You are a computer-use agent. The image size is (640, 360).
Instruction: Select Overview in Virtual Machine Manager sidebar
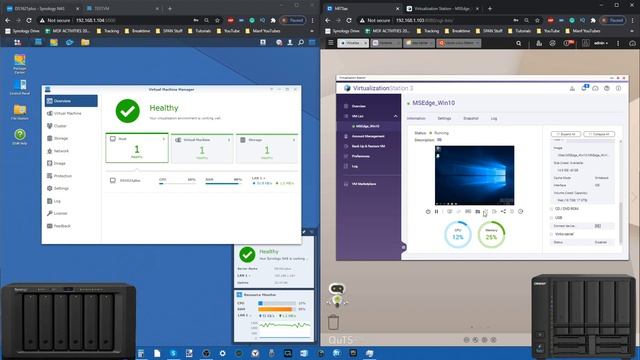click(x=71, y=101)
